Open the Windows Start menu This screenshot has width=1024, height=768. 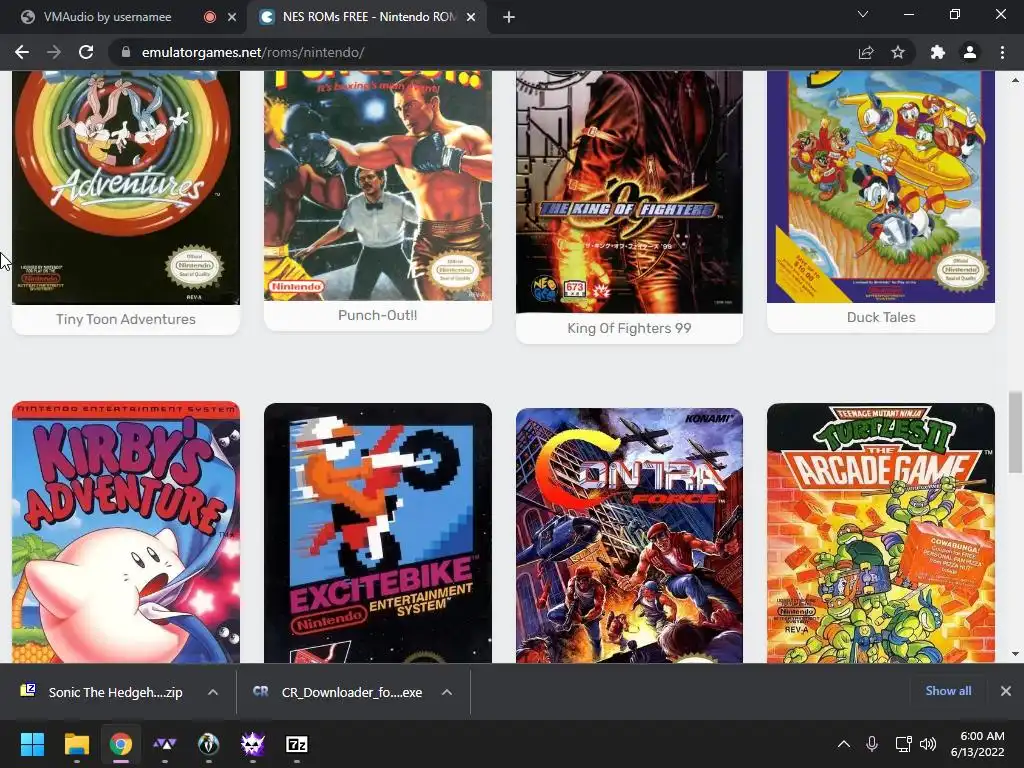pyautogui.click(x=32, y=744)
